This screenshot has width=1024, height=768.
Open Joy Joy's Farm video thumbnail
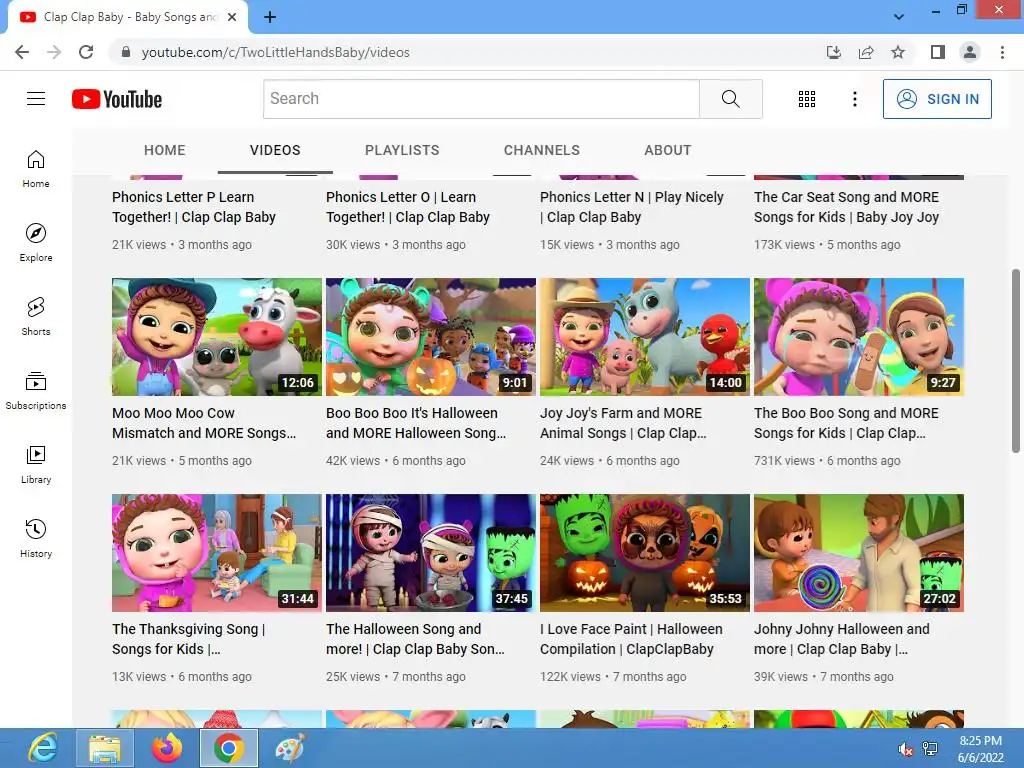point(645,337)
